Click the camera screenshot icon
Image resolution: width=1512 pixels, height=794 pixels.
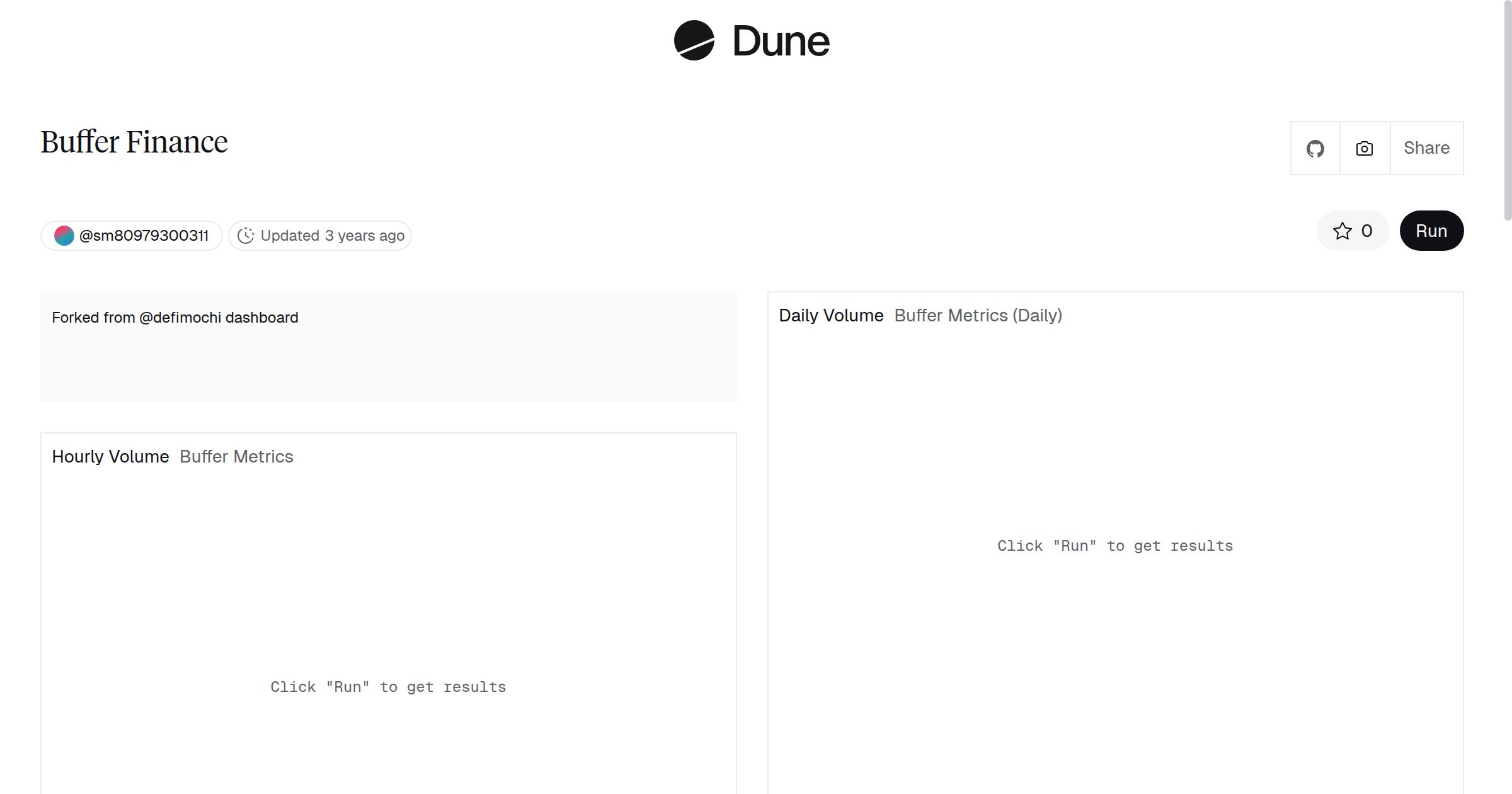[1364, 148]
